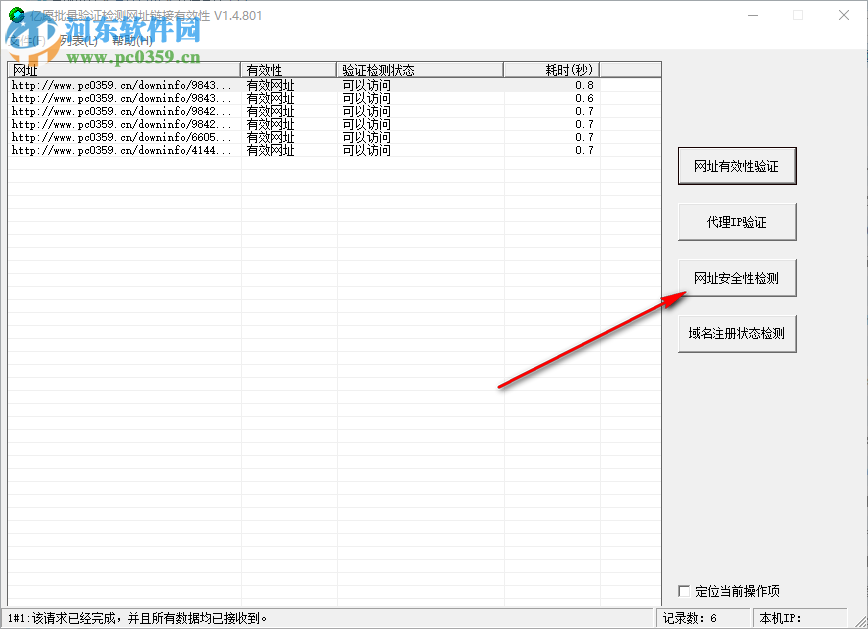Sort by the 网址 column header
Screen dimensions: 868x629
click(120, 70)
